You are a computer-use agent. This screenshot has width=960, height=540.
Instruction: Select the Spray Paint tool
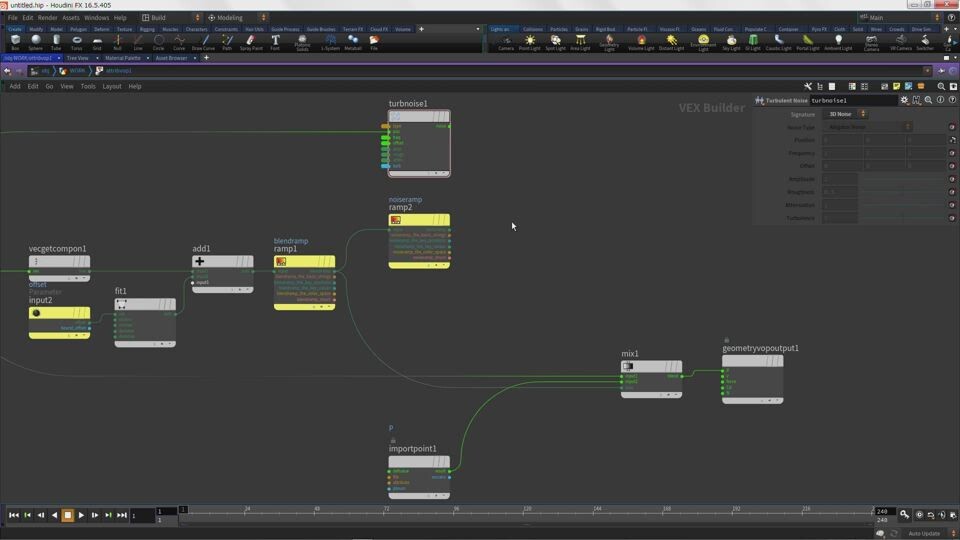tap(250, 42)
